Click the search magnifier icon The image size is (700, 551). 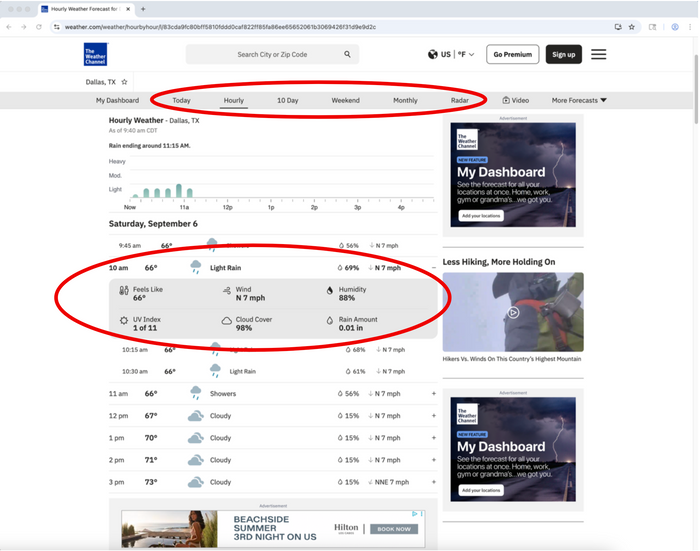347,54
